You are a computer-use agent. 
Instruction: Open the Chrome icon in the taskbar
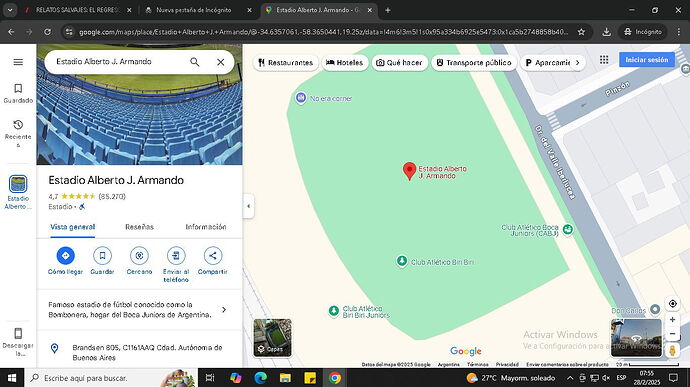click(335, 378)
